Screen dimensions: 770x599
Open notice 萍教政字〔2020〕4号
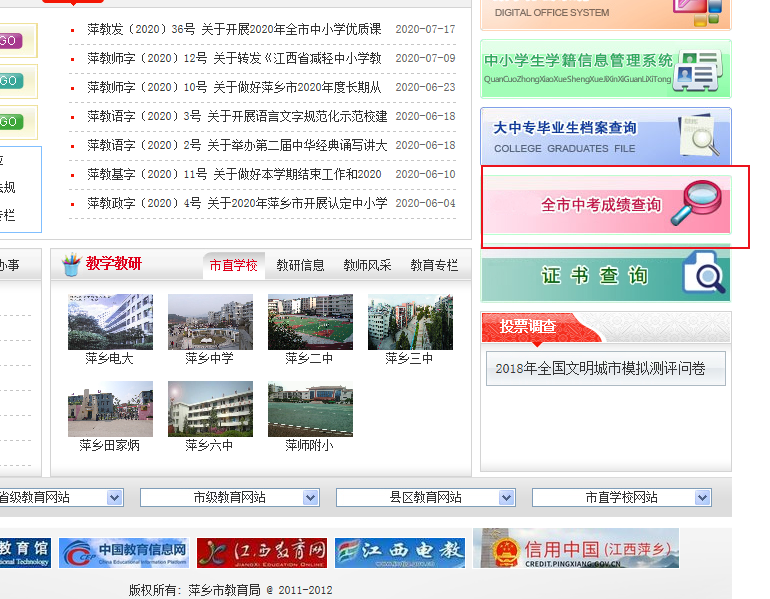pyautogui.click(x=237, y=203)
